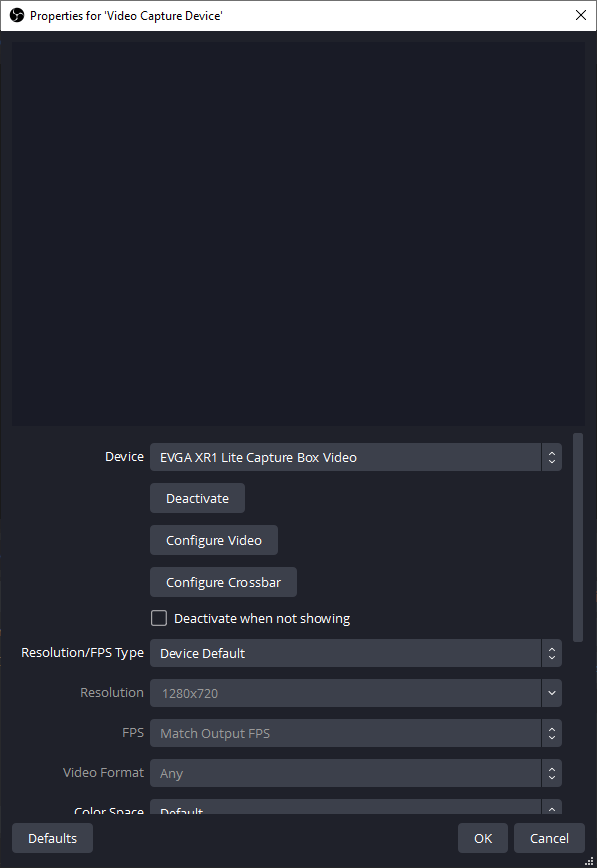The height and width of the screenshot is (868, 597).
Task: Click the window resize grip icon
Action: click(590, 861)
